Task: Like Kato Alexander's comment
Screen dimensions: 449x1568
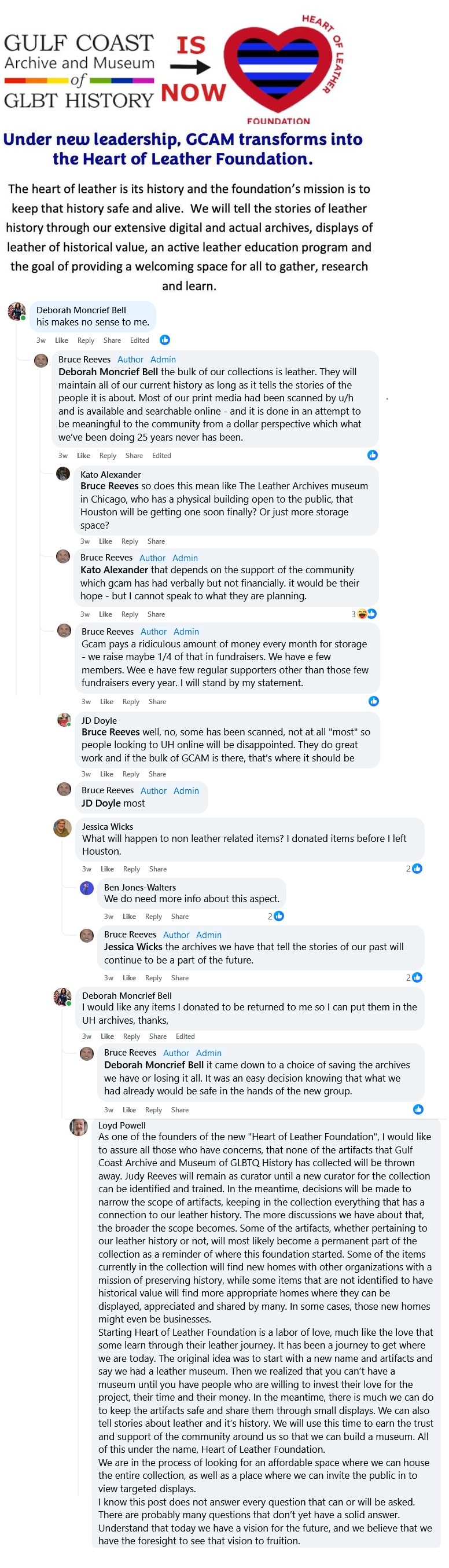Action: coord(105,541)
